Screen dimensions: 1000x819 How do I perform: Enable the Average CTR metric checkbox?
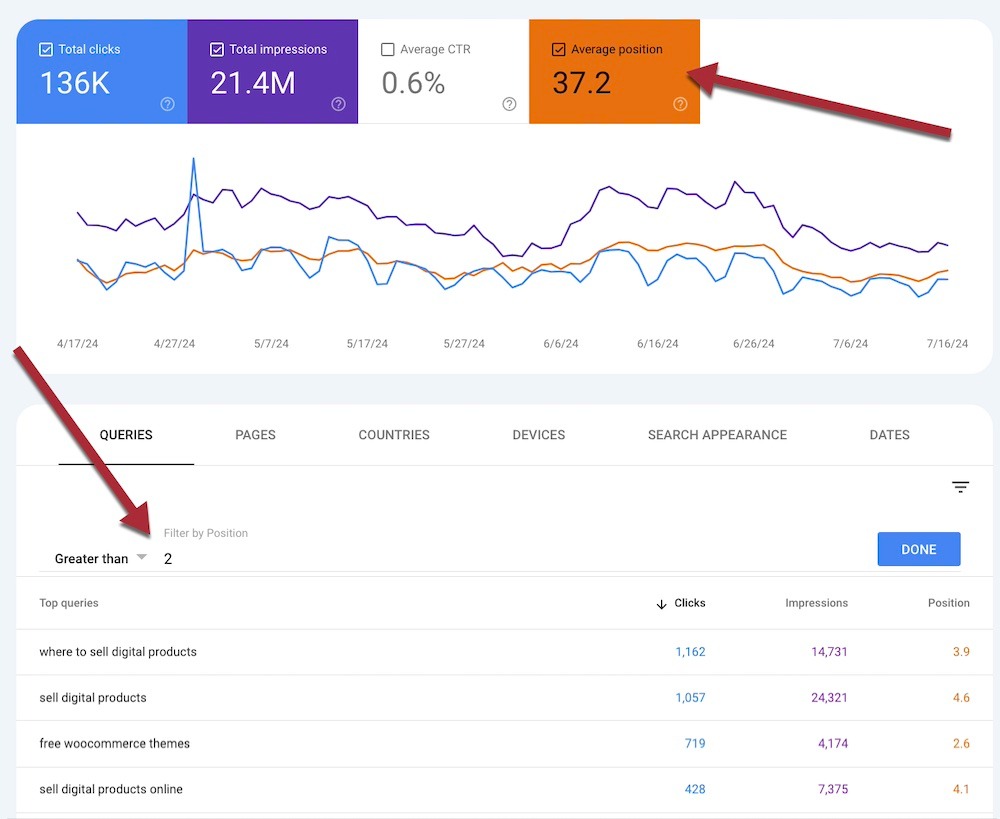[388, 48]
